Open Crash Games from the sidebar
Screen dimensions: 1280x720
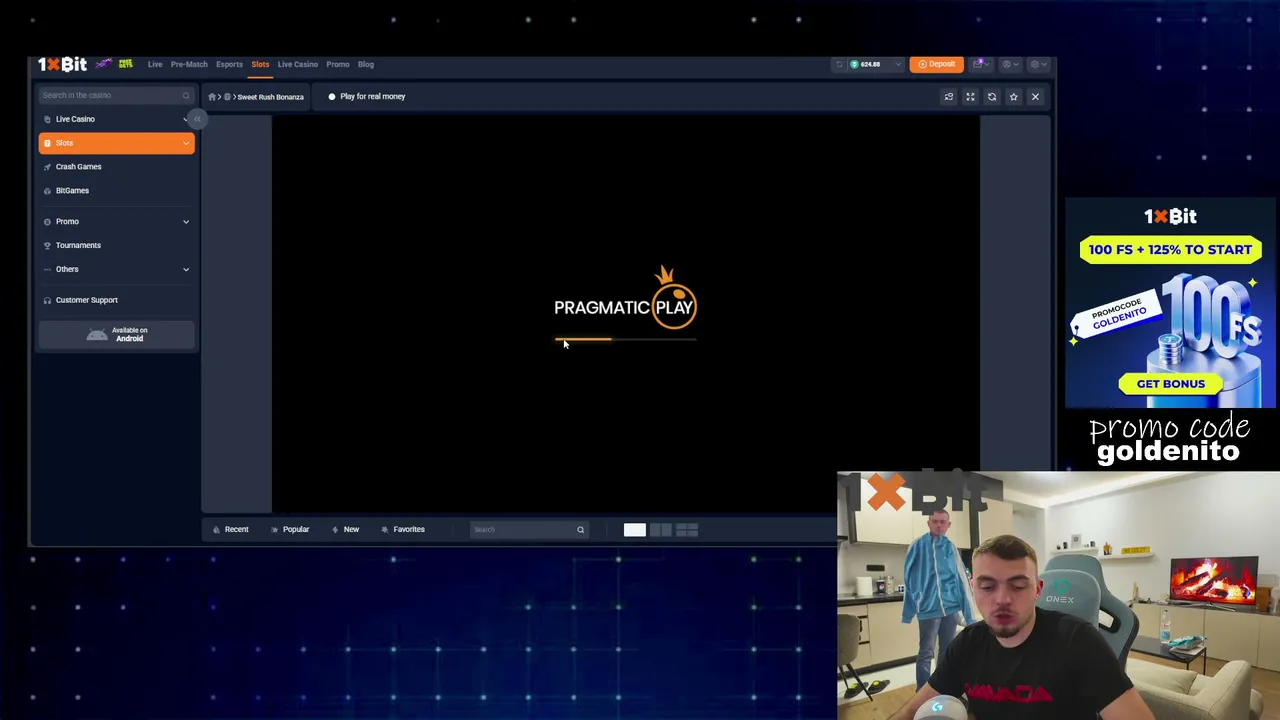coord(78,167)
